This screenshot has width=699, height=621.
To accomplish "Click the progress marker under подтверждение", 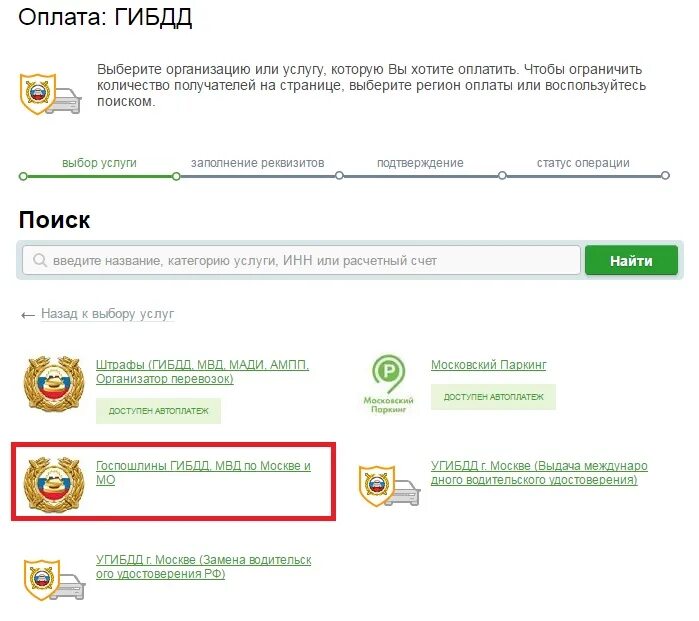I will coord(502,176).
